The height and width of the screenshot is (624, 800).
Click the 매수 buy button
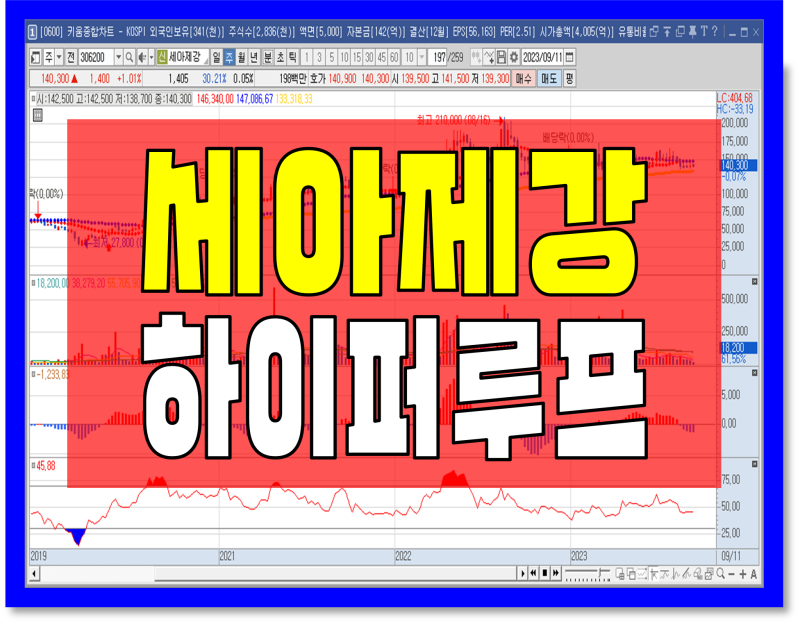[523, 79]
